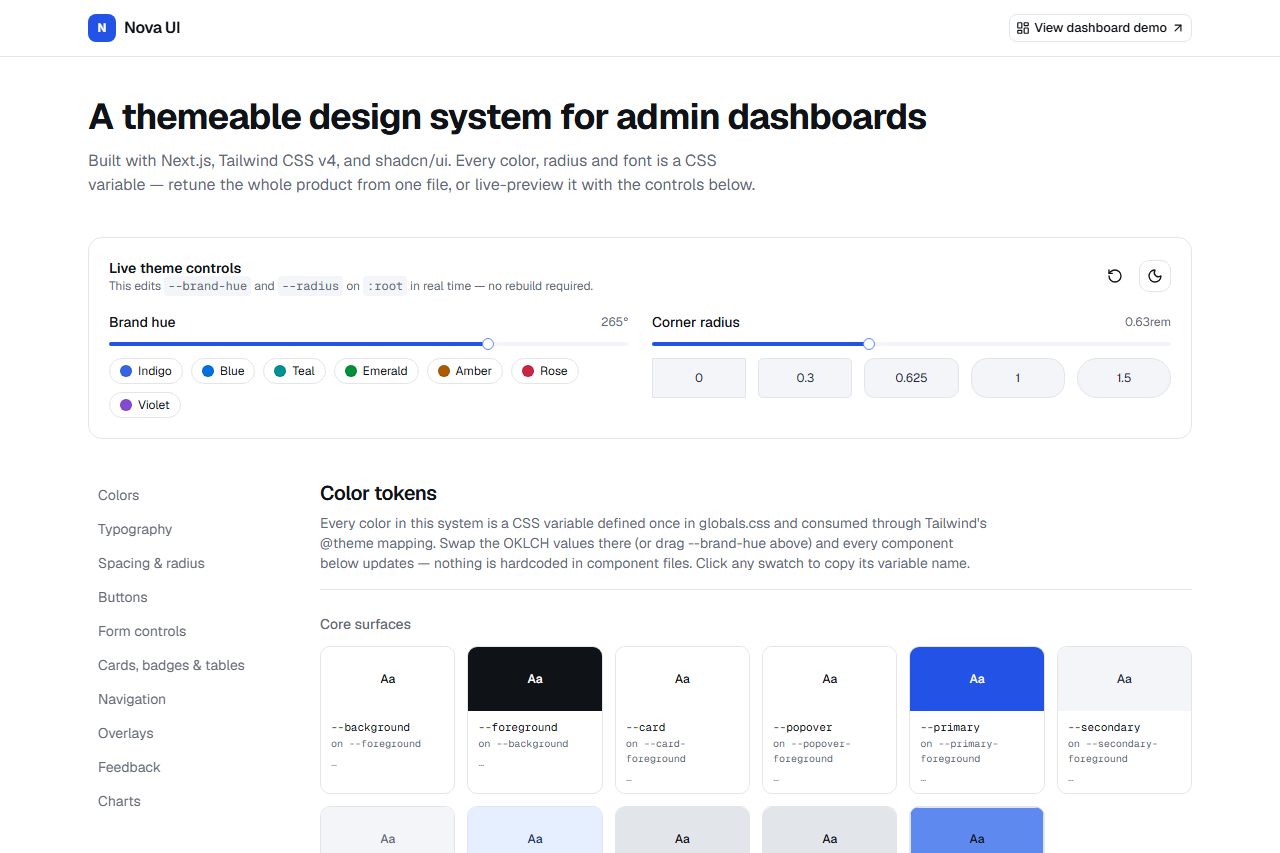Viewport: 1280px width, 853px height.
Task: Copy the --background swatch variable
Action: point(388,720)
